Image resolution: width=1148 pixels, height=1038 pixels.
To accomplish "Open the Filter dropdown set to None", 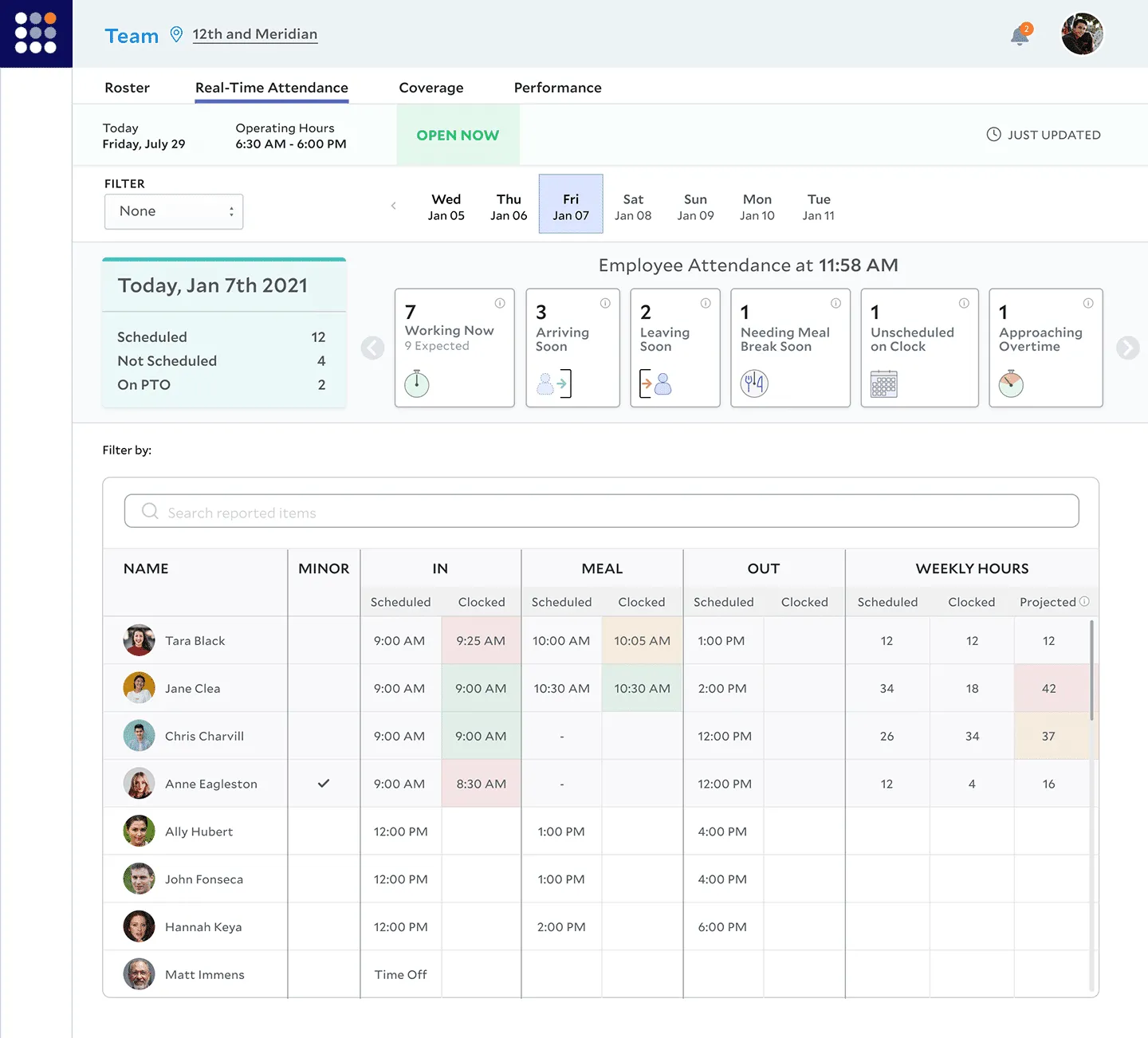I will point(174,211).
